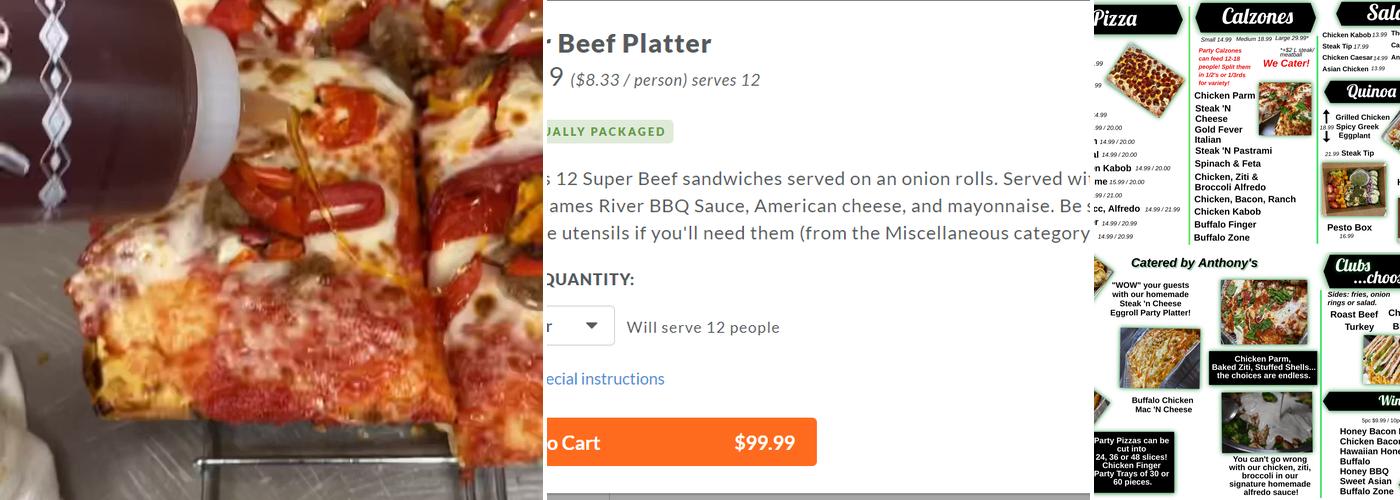1400x500 pixels.
Task: Select Buffalo Finger calzone option
Action: (x=1225, y=225)
